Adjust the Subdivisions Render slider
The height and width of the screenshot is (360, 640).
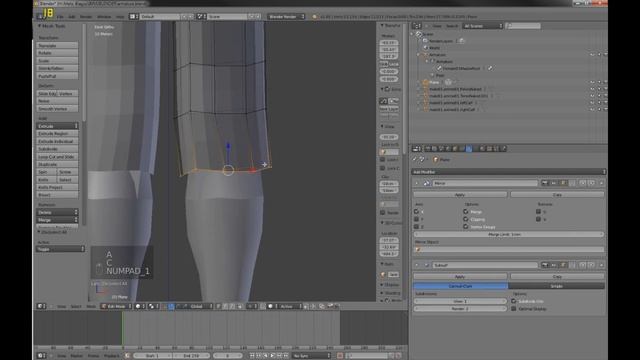pyautogui.click(x=460, y=309)
